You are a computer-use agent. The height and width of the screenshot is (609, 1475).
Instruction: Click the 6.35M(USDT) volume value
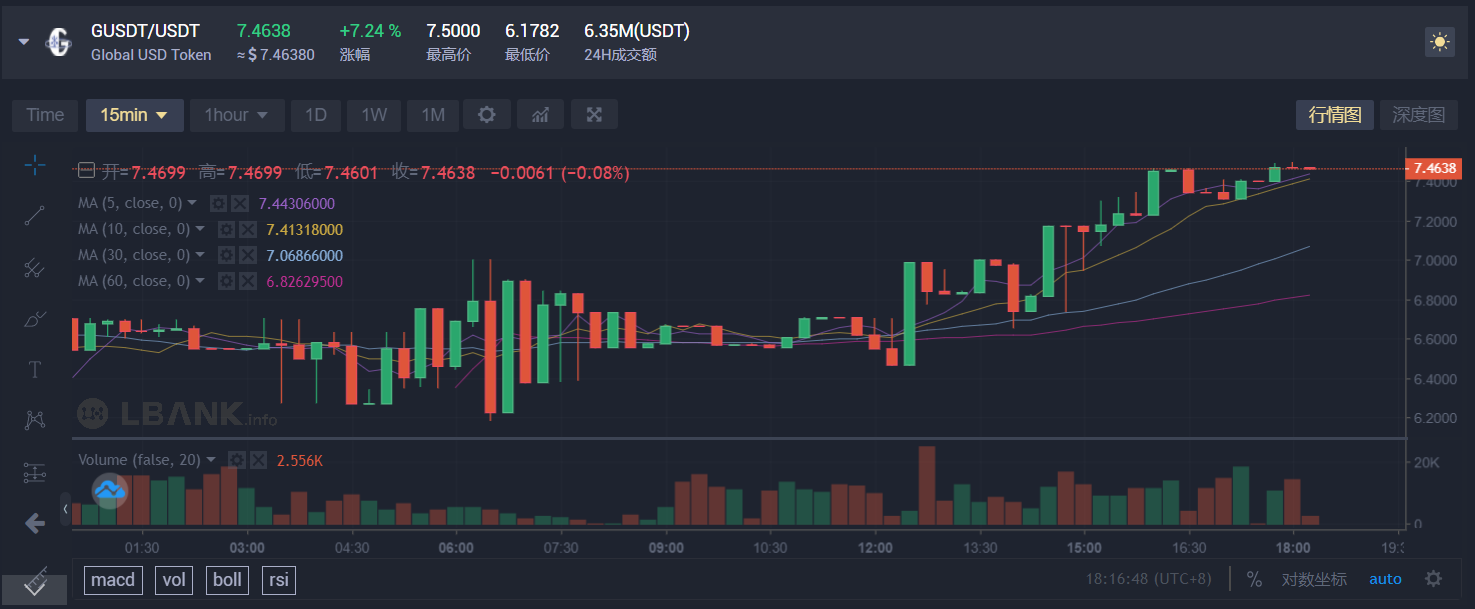click(637, 31)
